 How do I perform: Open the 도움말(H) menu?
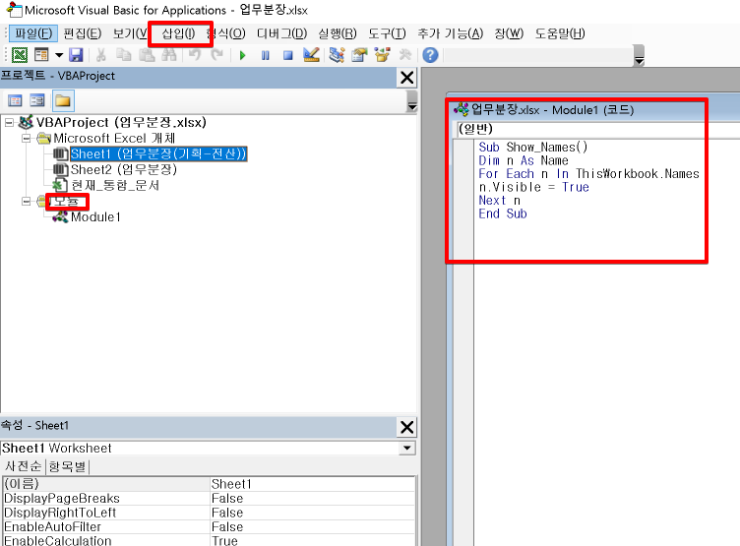pos(560,34)
